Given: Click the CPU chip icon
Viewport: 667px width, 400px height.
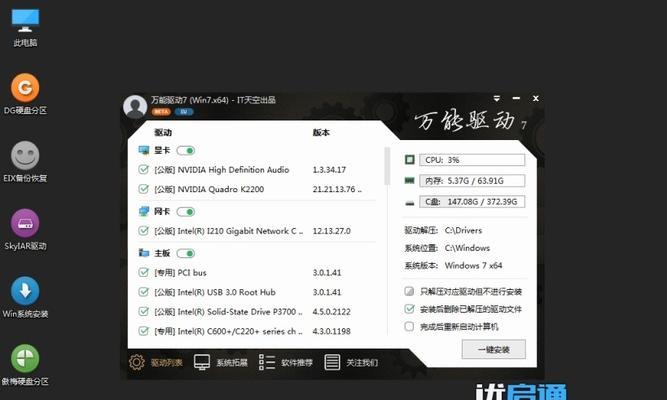Looking at the screenshot, I should (x=410, y=160).
